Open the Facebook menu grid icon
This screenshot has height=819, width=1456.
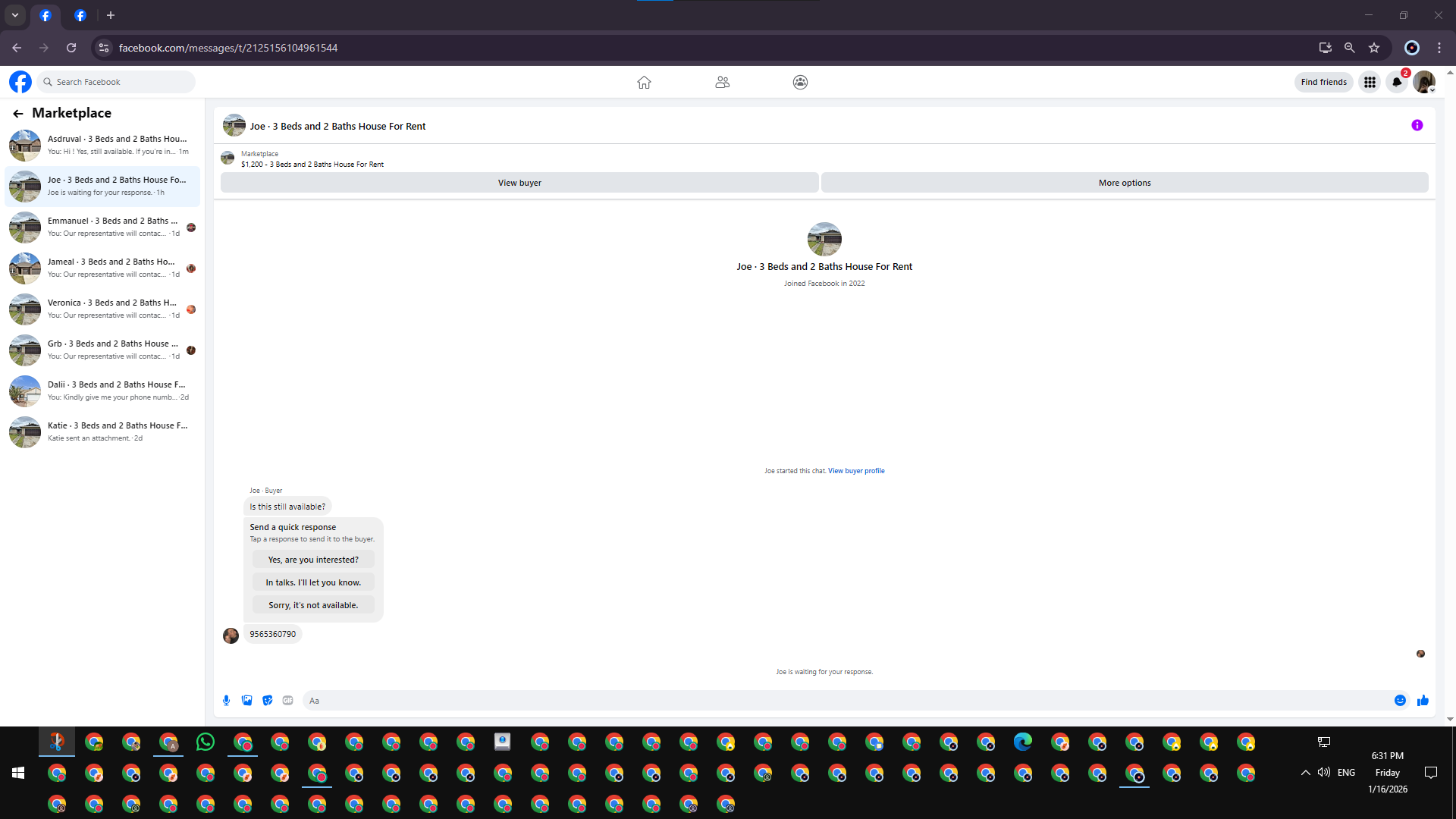pos(1370,82)
